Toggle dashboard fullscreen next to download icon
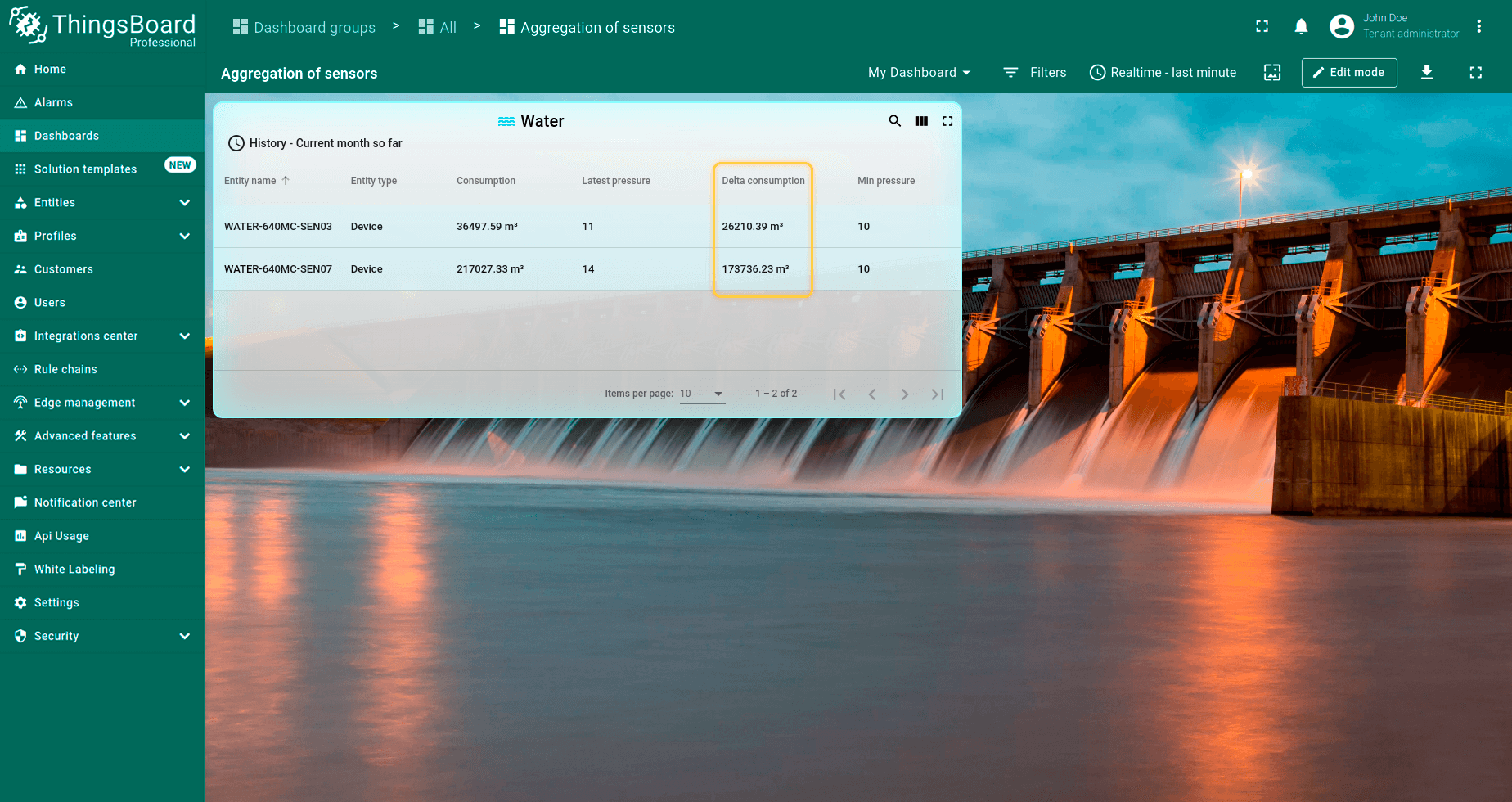 click(x=1475, y=73)
